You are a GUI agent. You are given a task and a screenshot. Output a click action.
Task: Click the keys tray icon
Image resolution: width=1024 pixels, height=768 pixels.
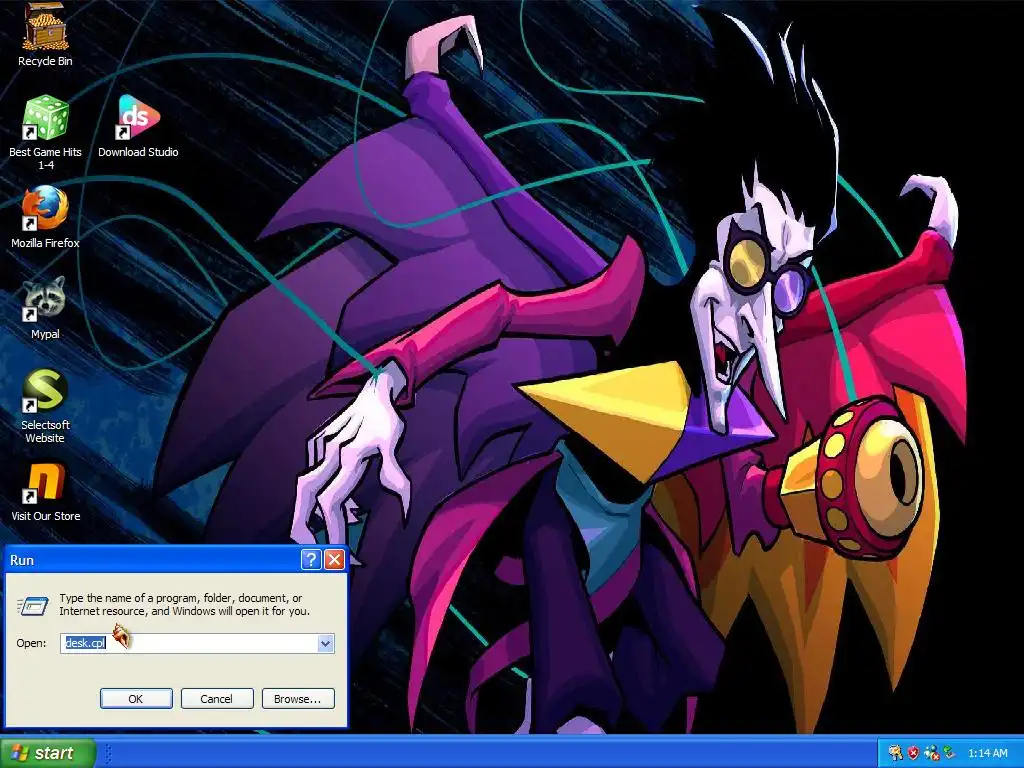[895, 753]
